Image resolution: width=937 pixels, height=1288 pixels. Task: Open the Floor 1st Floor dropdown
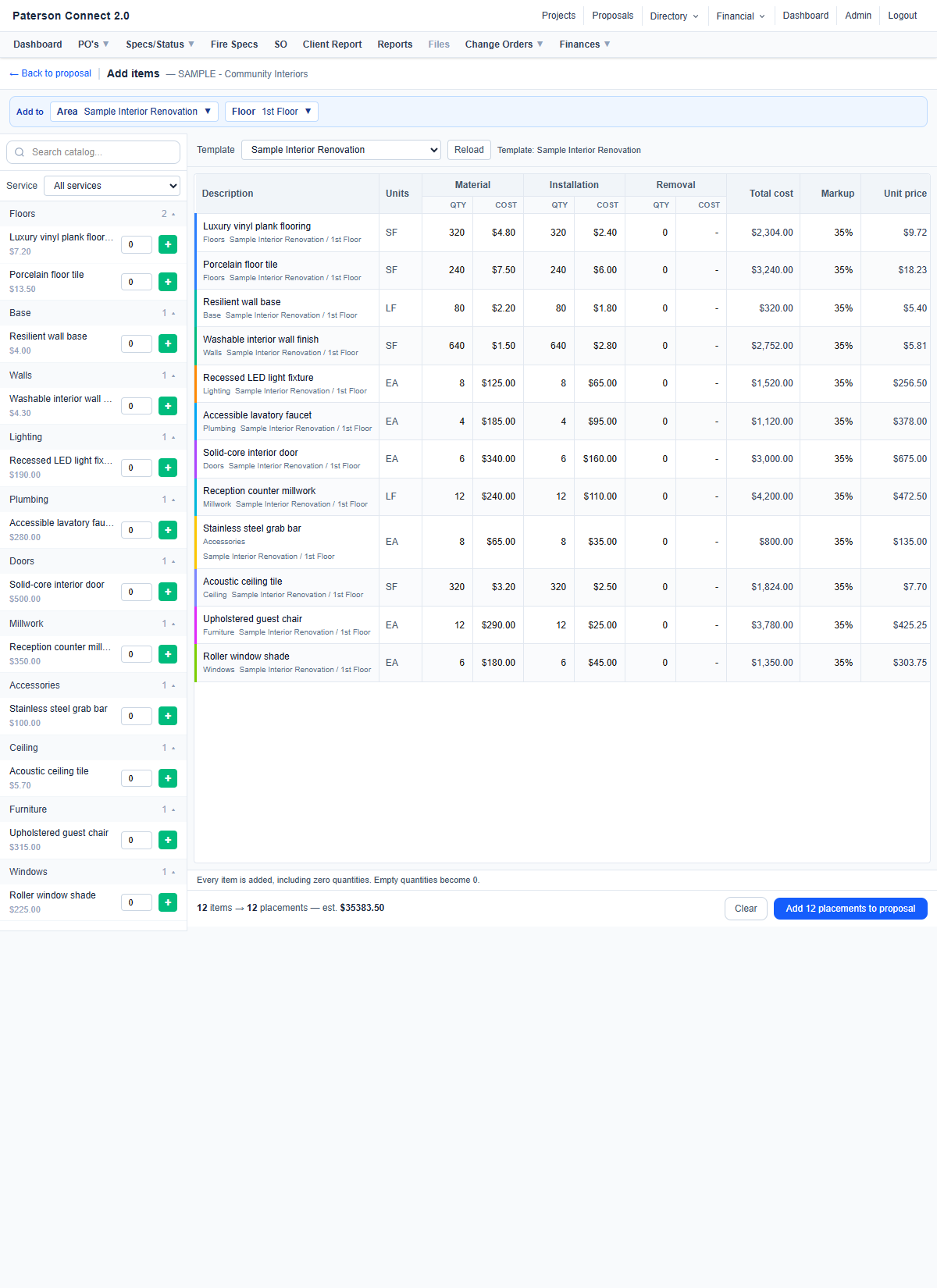[272, 112]
